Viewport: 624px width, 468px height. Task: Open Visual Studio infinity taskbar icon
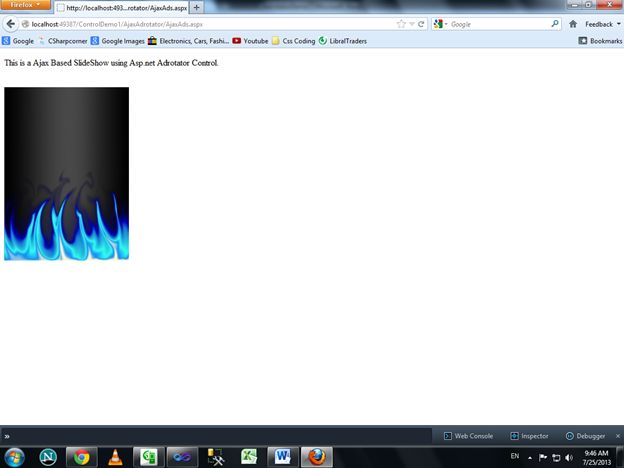(182, 457)
